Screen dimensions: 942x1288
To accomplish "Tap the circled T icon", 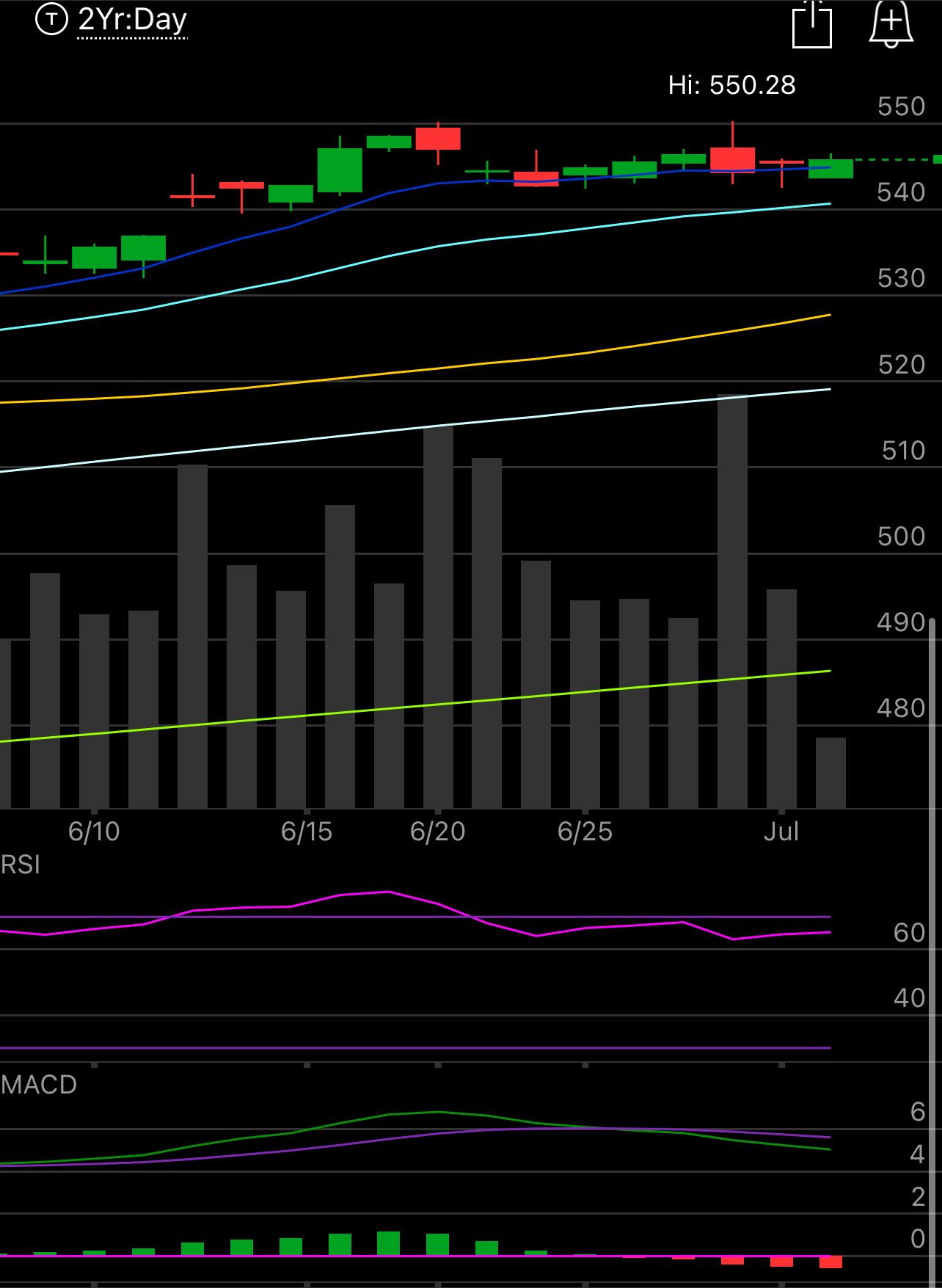I will 51,19.
